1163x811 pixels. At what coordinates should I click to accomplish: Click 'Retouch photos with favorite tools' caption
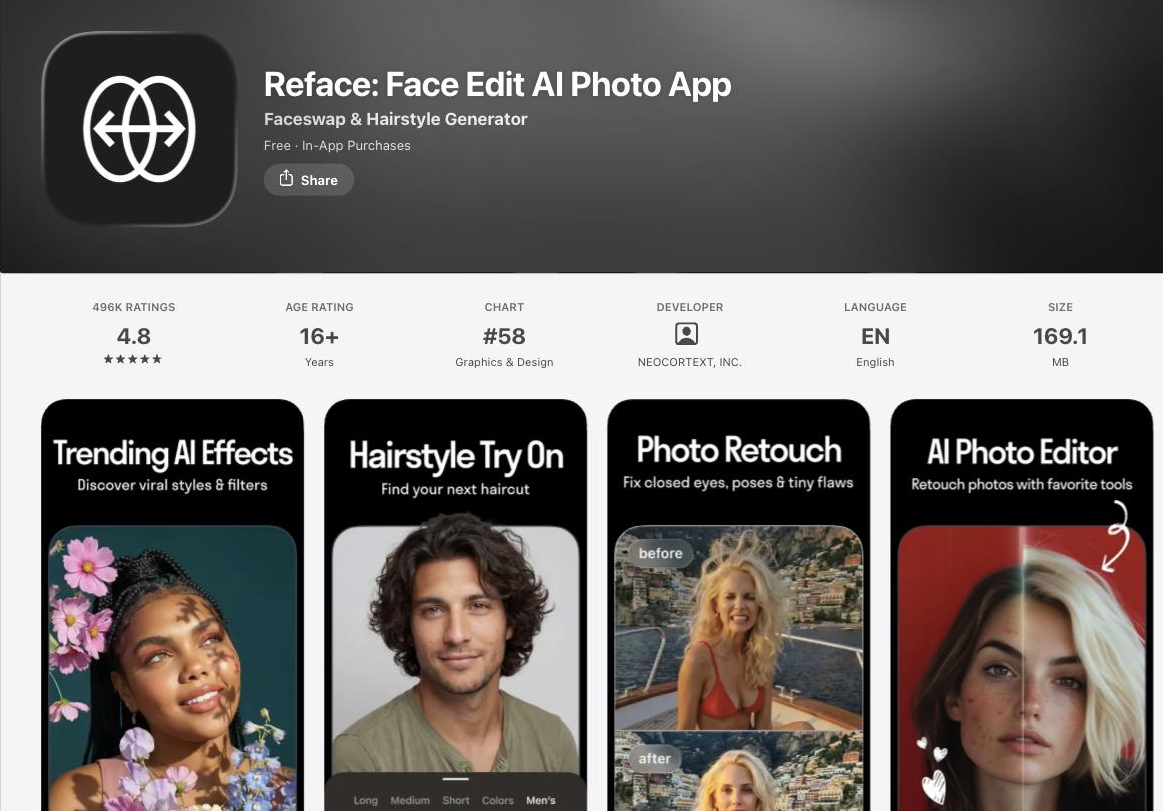coord(1022,485)
